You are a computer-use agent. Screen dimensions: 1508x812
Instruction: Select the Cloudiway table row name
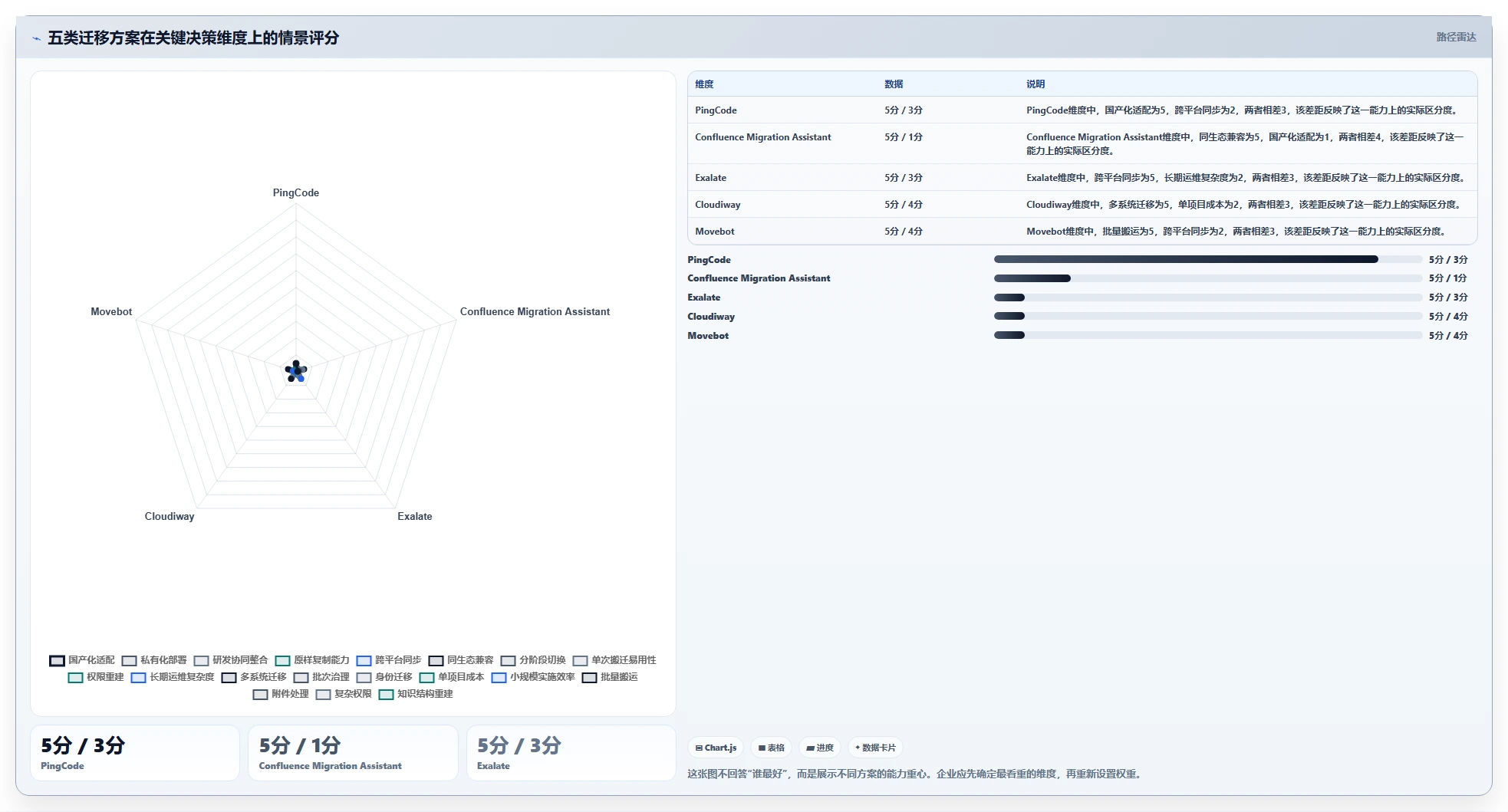coord(717,205)
